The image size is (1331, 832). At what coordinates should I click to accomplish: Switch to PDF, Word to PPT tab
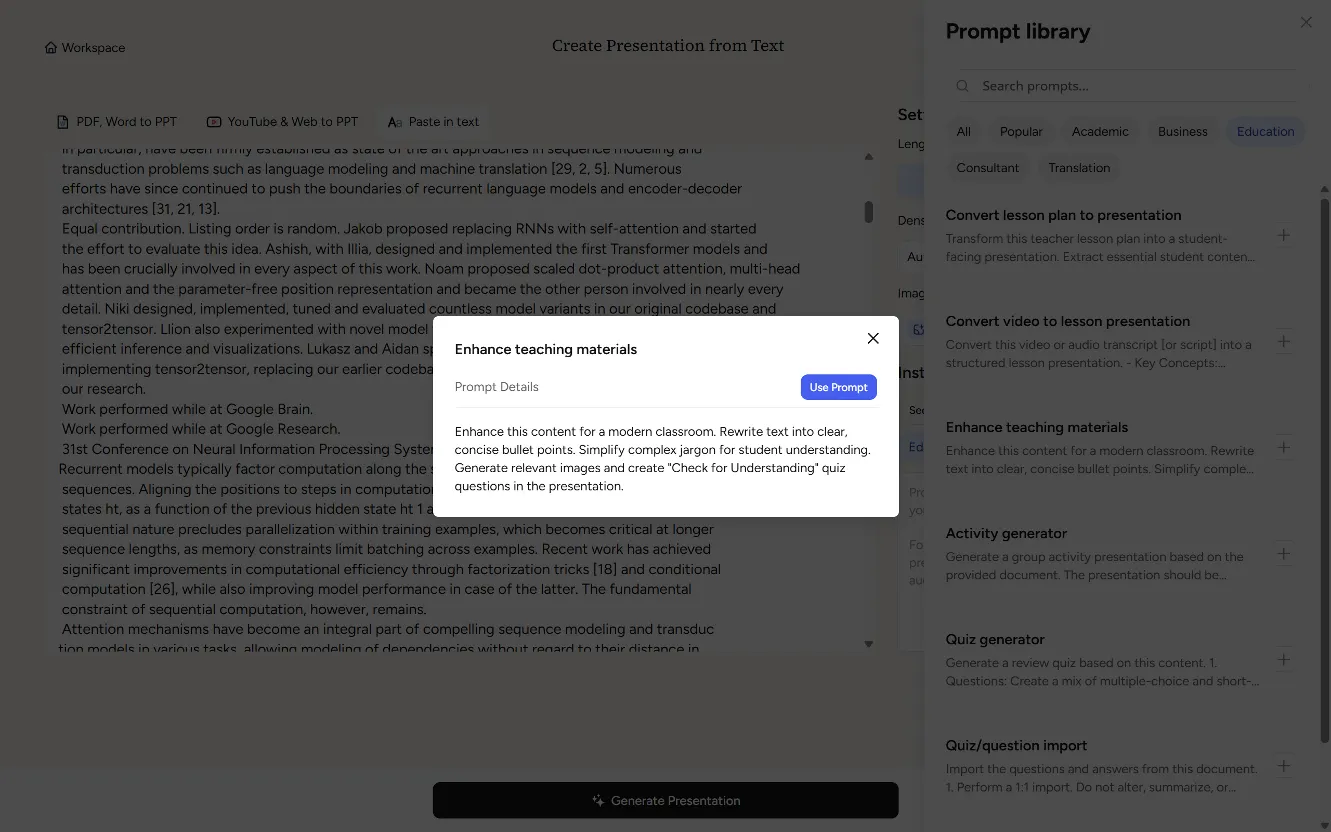coord(116,122)
